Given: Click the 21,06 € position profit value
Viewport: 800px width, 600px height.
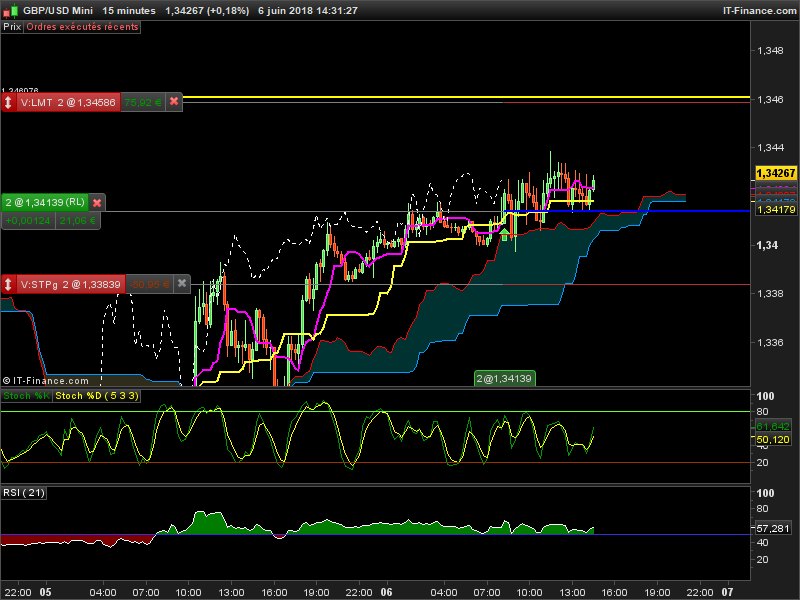Looking at the screenshot, I should (77, 221).
